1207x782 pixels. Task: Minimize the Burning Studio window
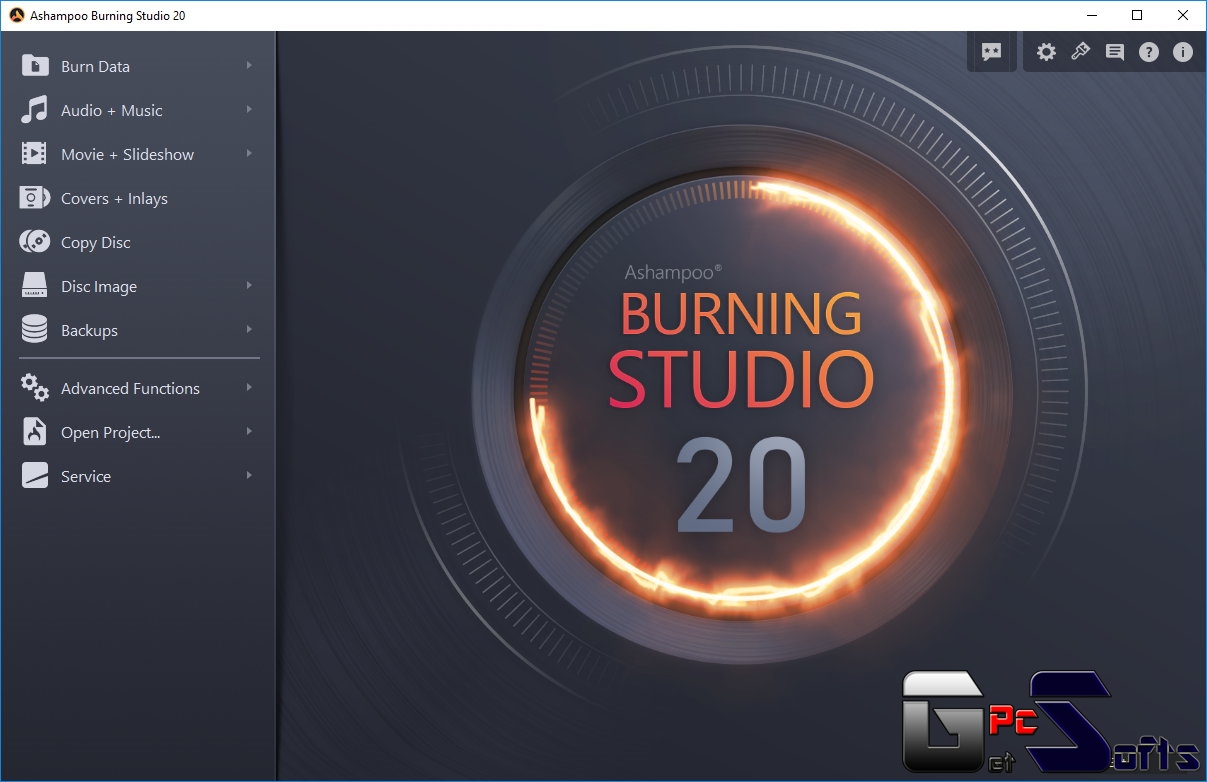tap(1091, 15)
